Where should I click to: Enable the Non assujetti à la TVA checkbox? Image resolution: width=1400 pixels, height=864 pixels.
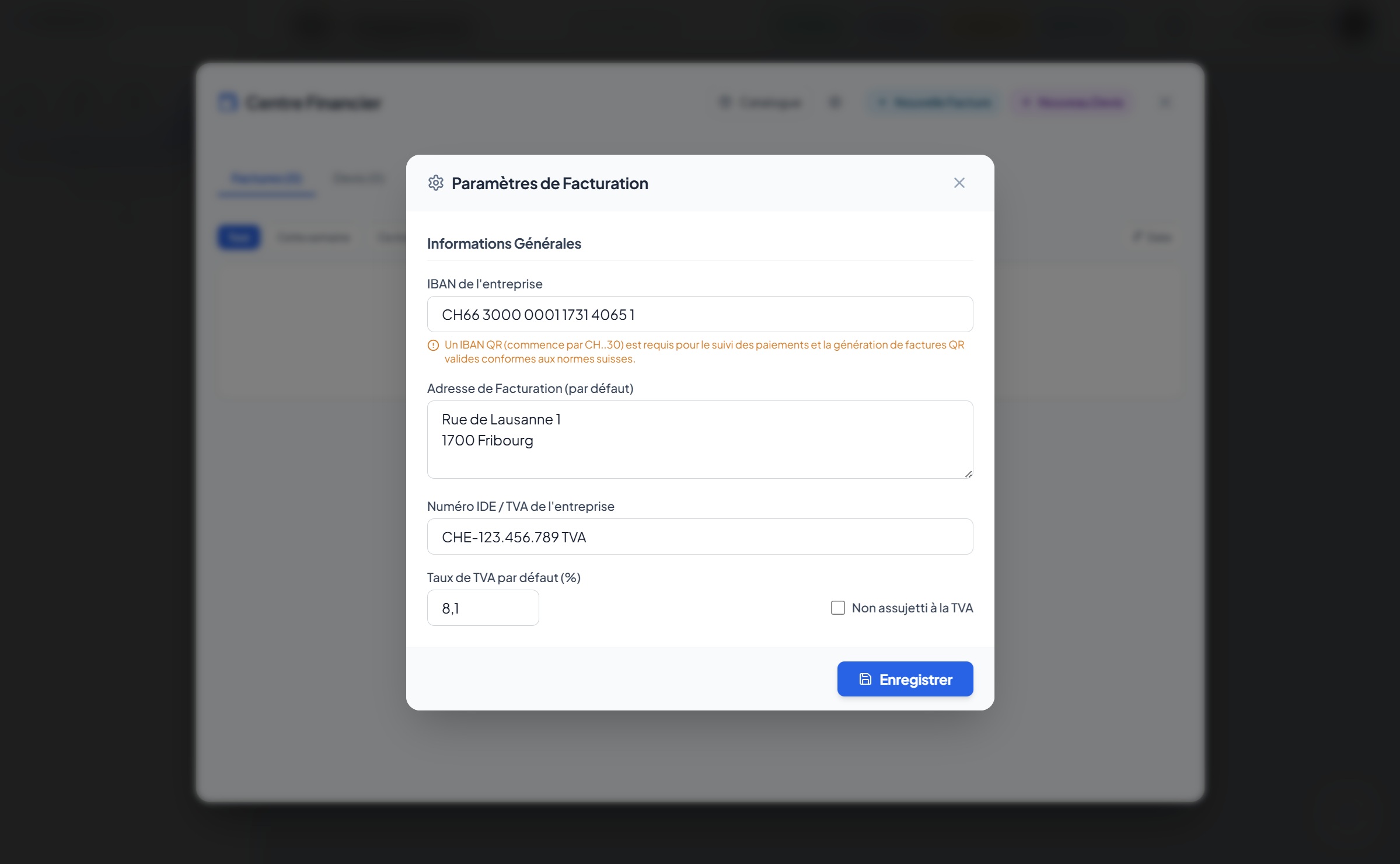pos(837,608)
